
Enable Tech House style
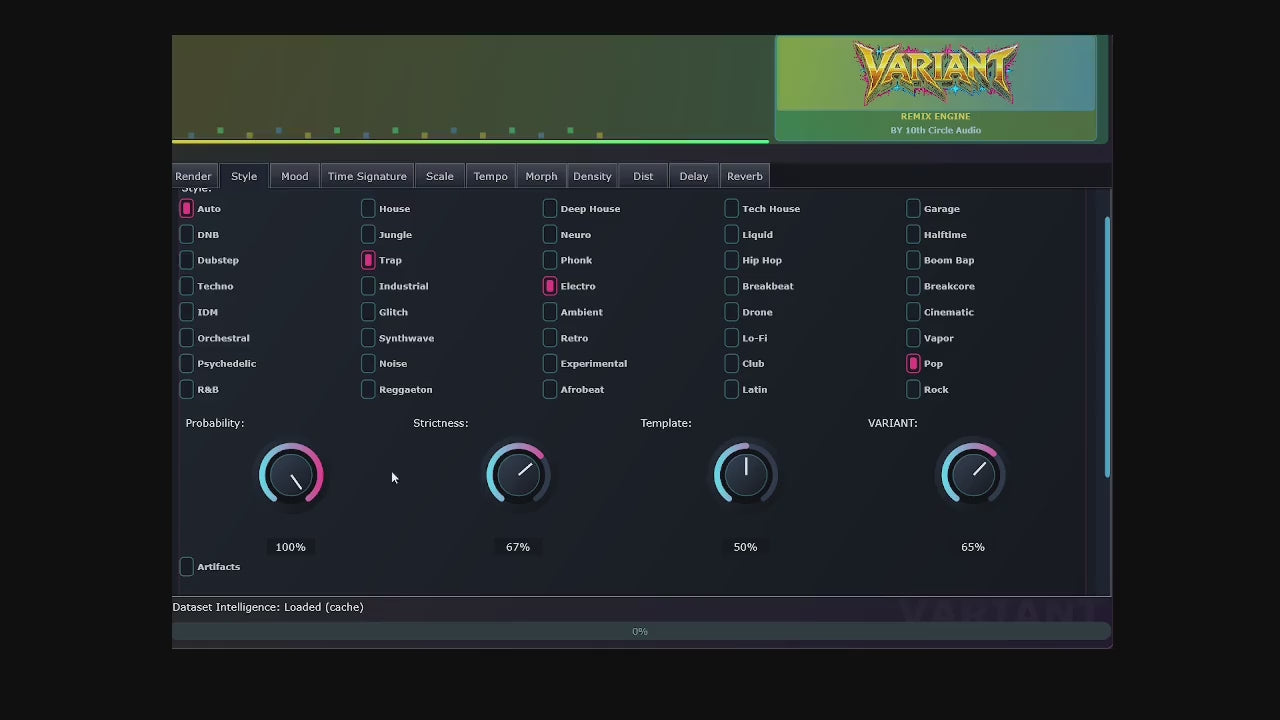pos(731,208)
